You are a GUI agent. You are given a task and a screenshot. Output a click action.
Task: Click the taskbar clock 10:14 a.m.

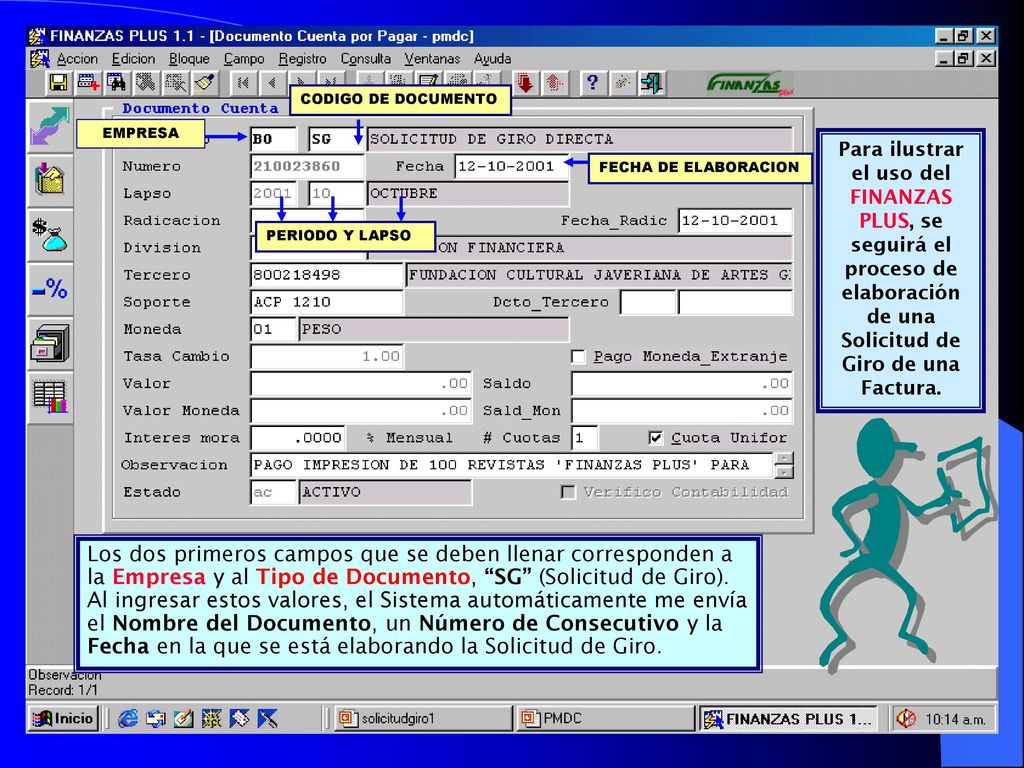pos(955,719)
